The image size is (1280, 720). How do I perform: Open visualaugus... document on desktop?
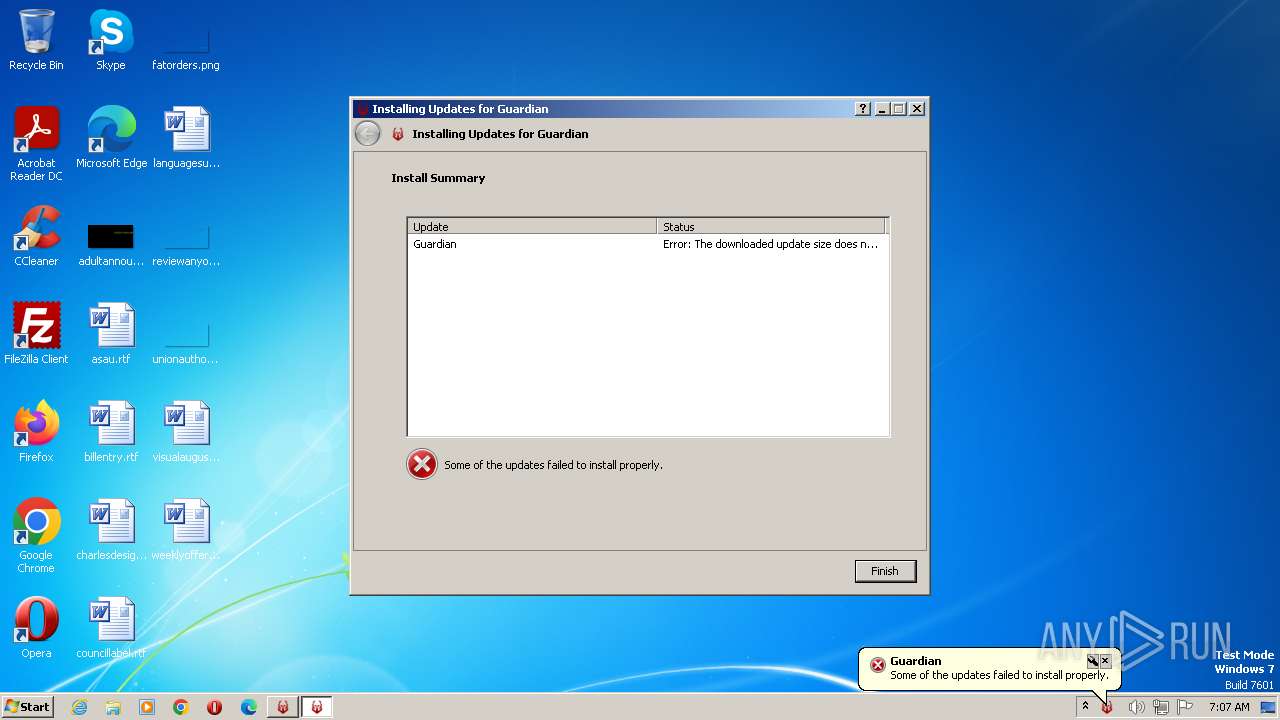(186, 432)
